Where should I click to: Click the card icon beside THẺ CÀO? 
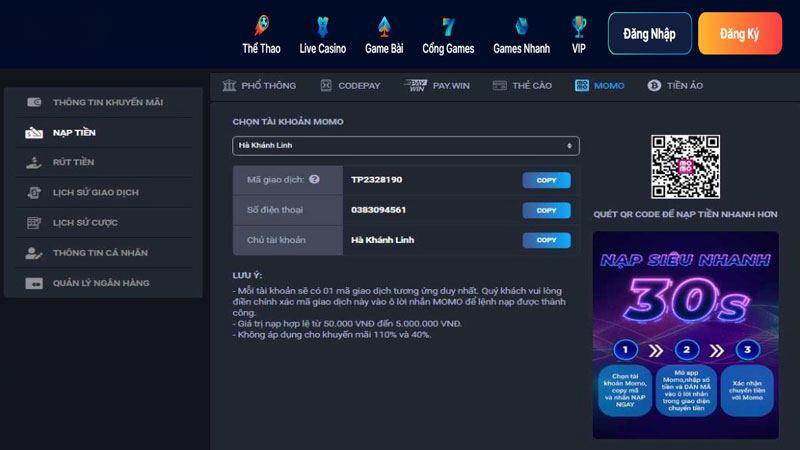499,85
